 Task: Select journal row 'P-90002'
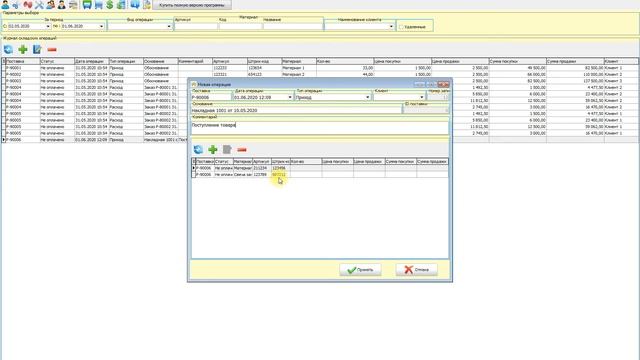click(320, 74)
